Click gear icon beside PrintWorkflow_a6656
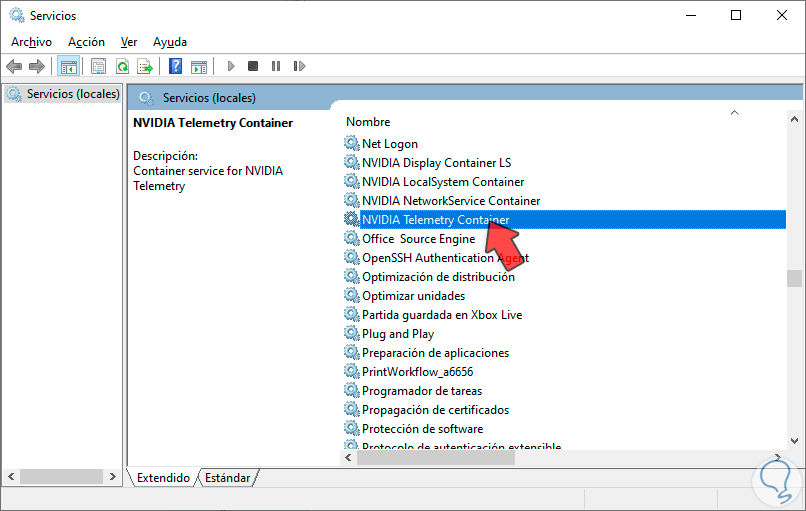806x511 pixels. (x=352, y=371)
